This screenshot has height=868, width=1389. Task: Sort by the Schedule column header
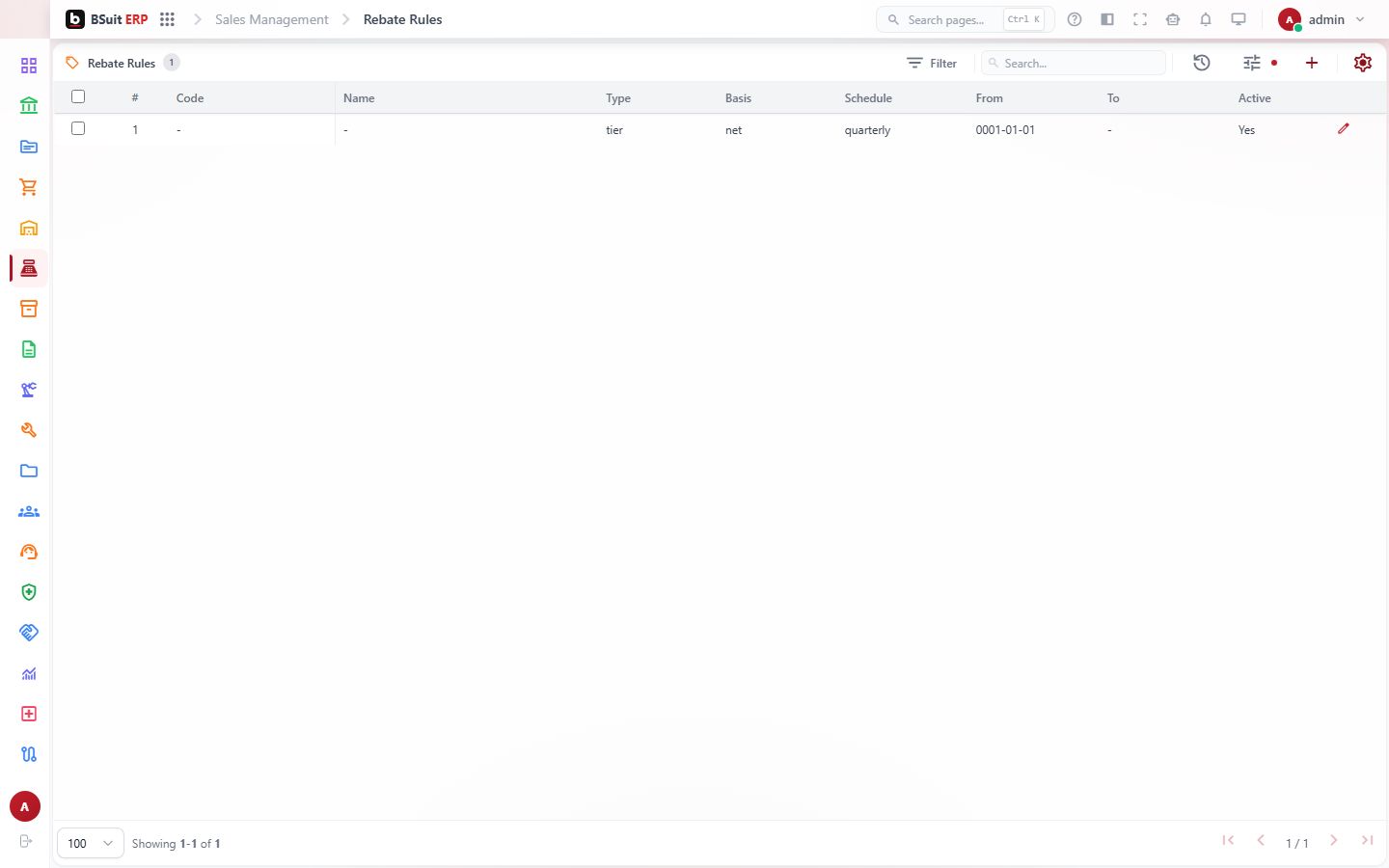[868, 98]
